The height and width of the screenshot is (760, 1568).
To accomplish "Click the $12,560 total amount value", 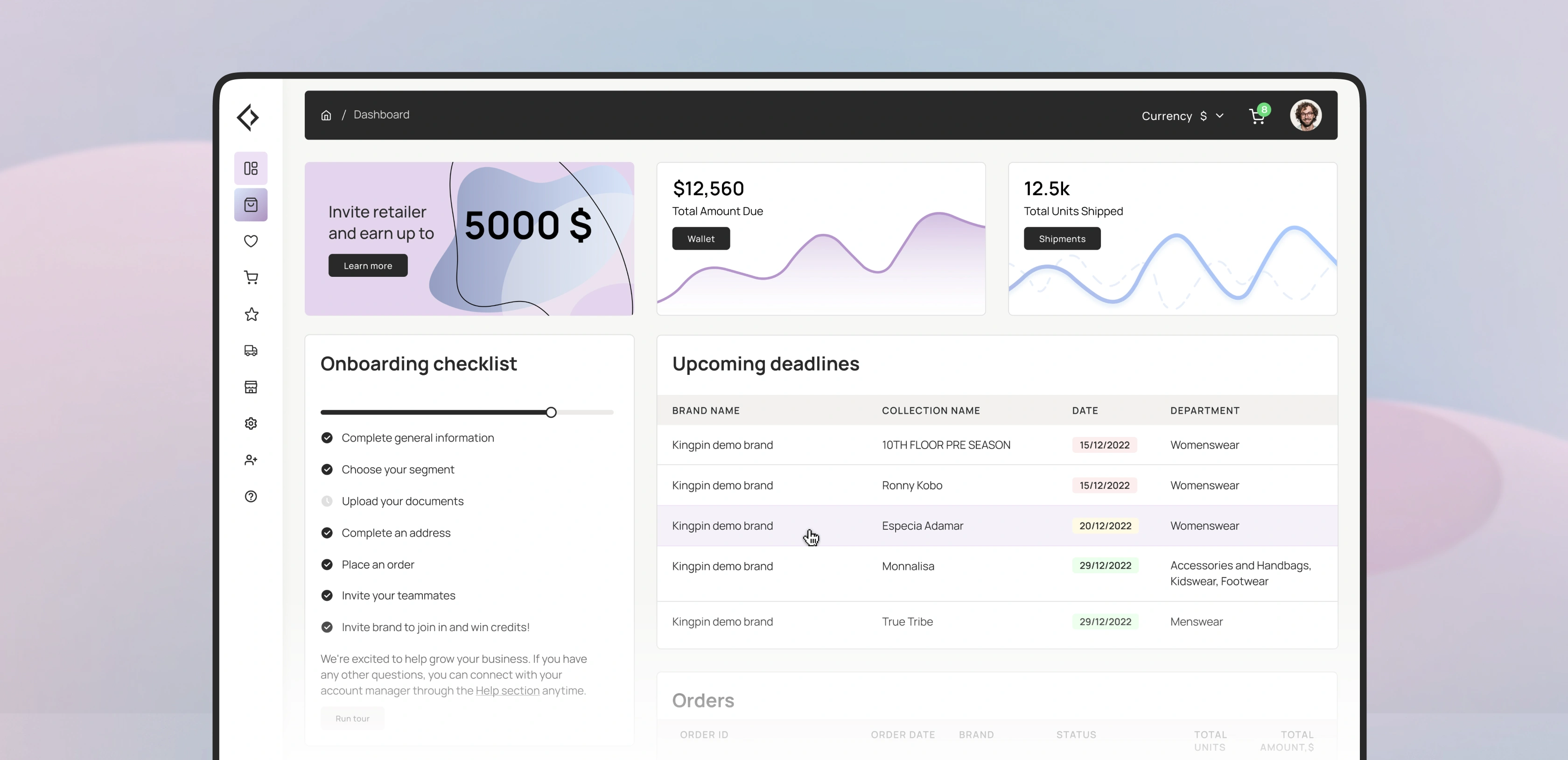I will coord(708,189).
